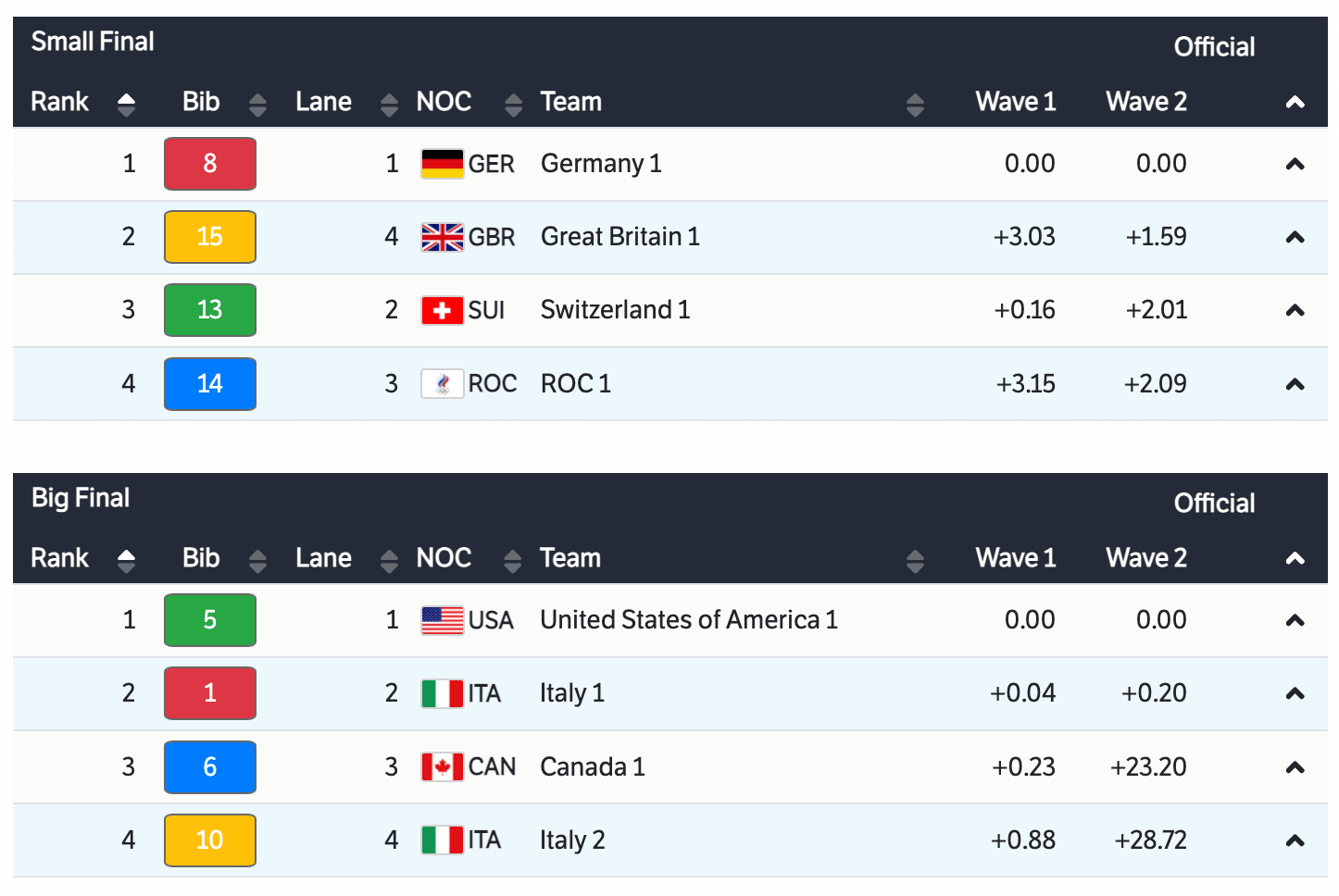Collapse all Small Final rows in header
This screenshot has width=1339, height=896.
[1295, 102]
